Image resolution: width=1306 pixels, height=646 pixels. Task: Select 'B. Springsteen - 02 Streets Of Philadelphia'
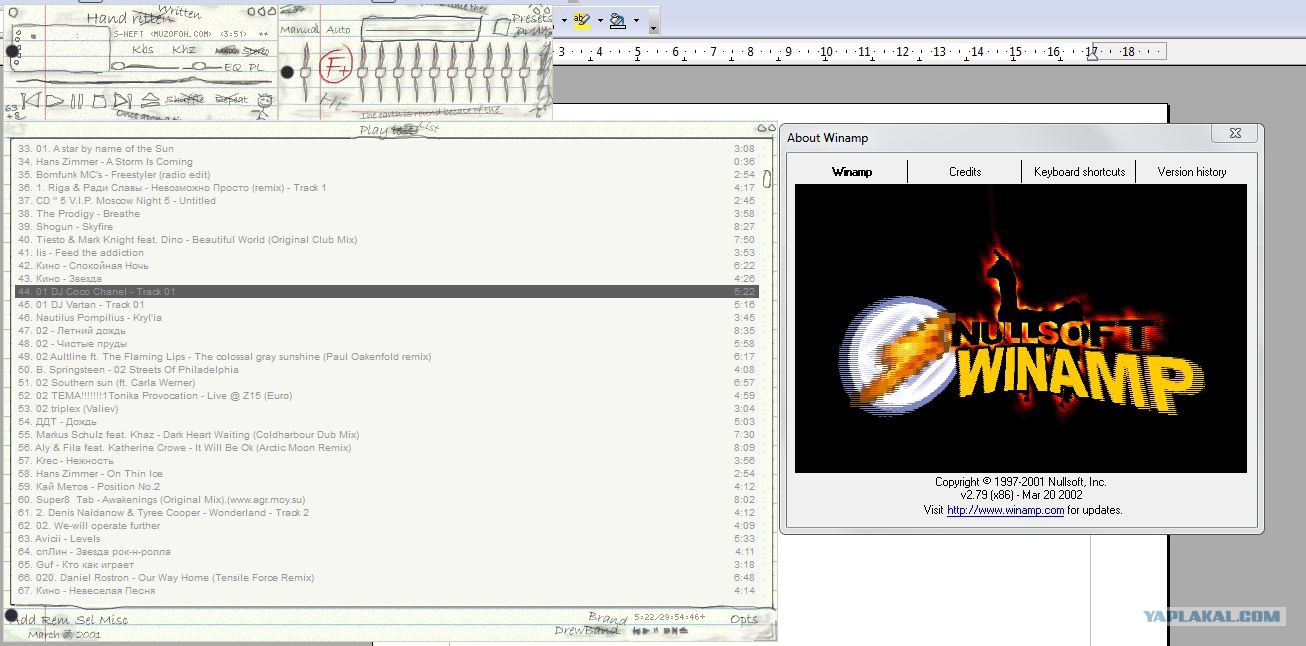[386, 370]
